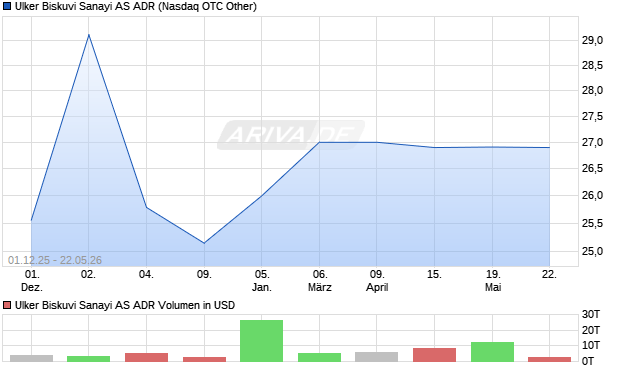The image size is (620, 371).
Task: Click the x-axis label '19. Mai'
Action: coord(493,280)
